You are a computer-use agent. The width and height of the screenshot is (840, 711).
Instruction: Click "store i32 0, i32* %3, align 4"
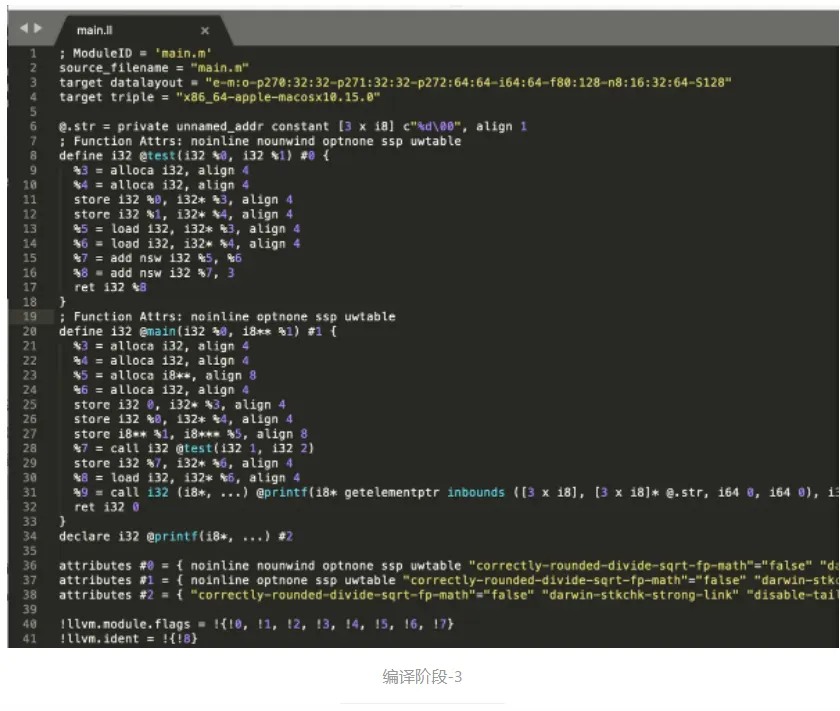pyautogui.click(x=179, y=405)
